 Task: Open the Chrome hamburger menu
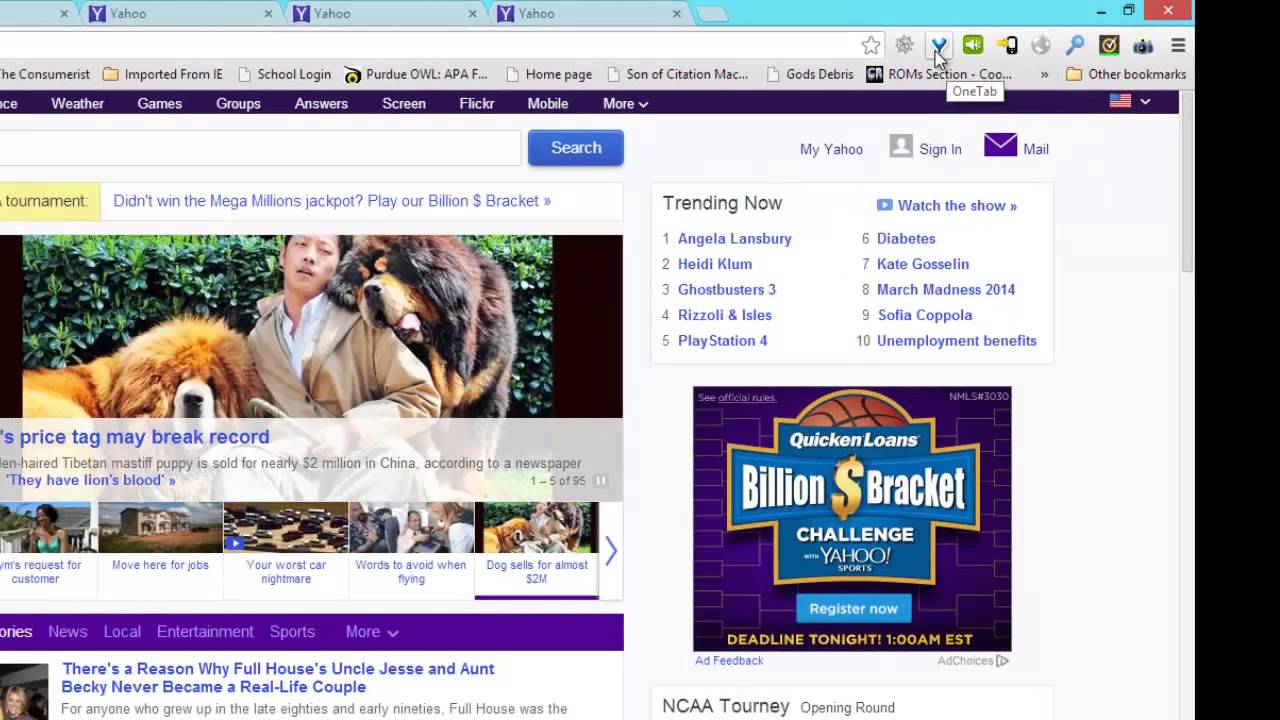click(1178, 45)
